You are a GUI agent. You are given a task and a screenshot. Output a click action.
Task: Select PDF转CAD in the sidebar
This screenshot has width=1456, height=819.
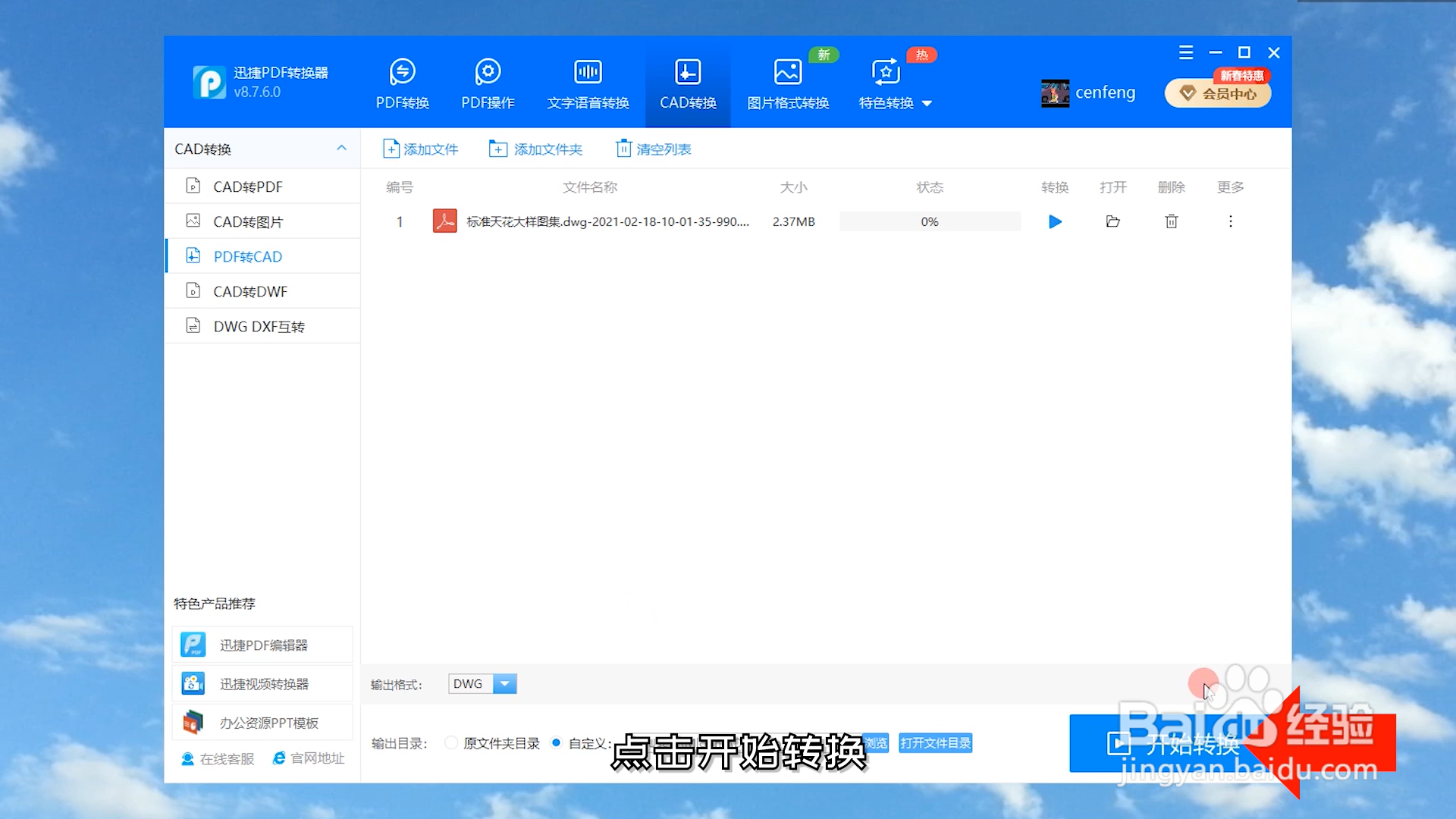pyautogui.click(x=247, y=256)
